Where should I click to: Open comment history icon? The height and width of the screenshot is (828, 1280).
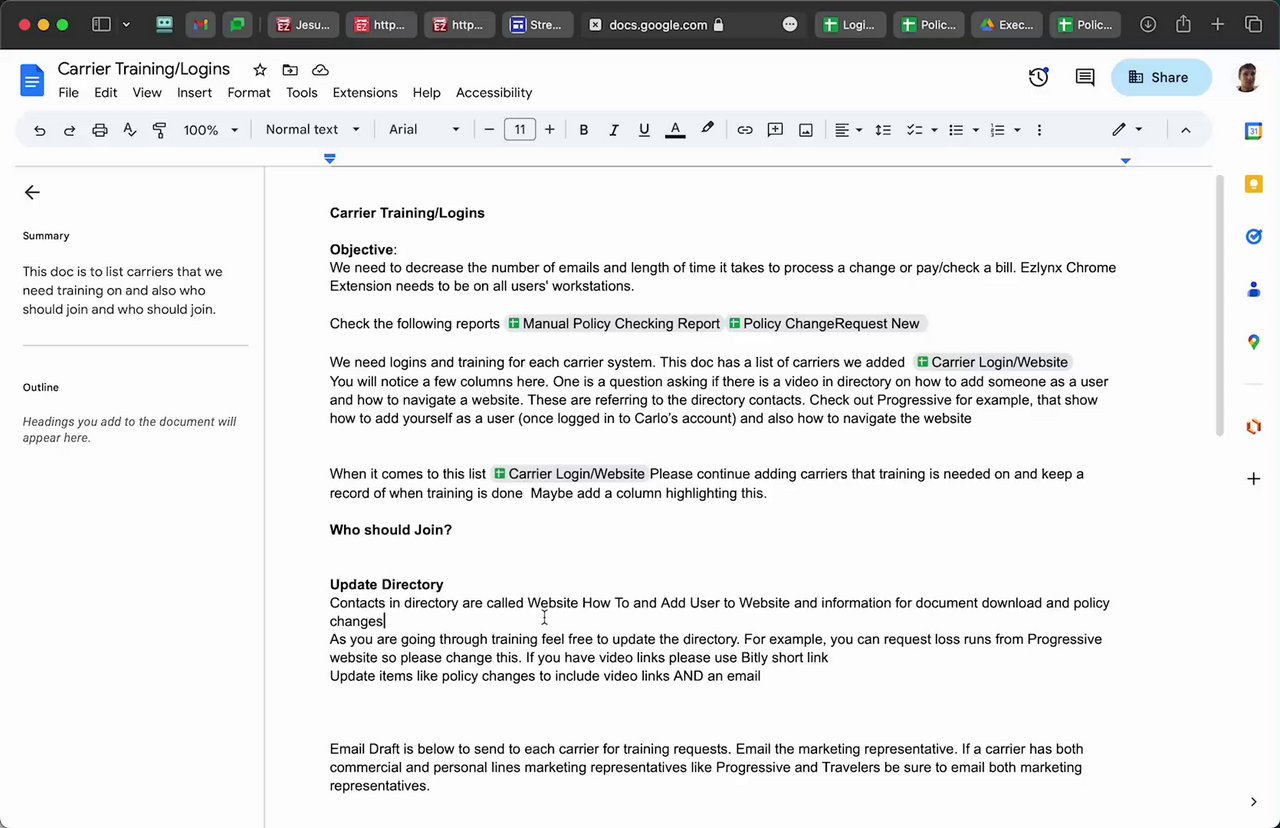point(1084,77)
